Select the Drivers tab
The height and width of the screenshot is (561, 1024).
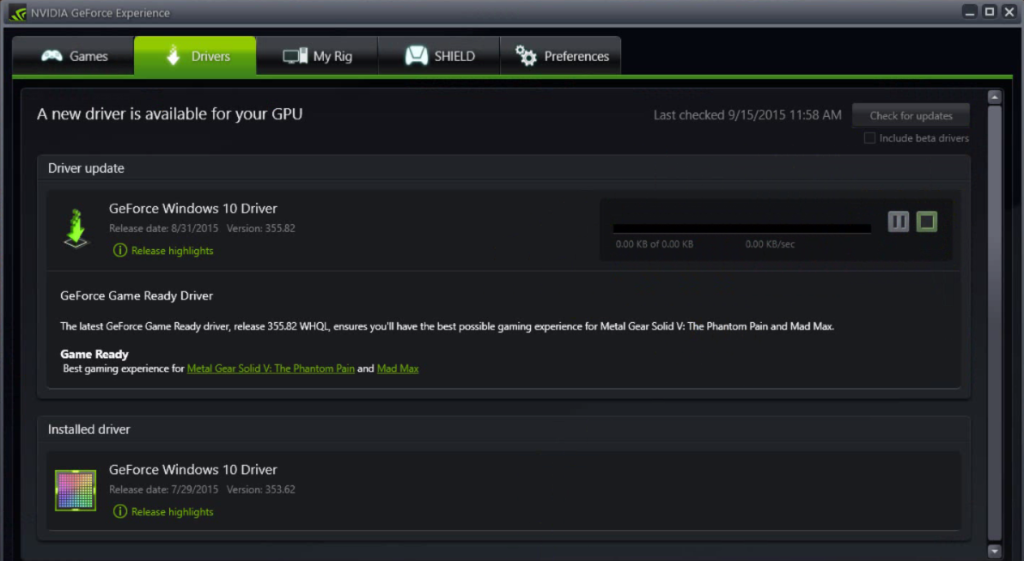195,56
